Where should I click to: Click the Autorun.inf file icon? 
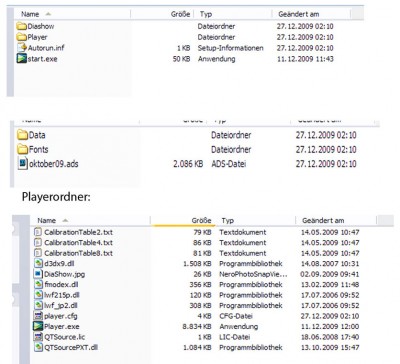22,48
